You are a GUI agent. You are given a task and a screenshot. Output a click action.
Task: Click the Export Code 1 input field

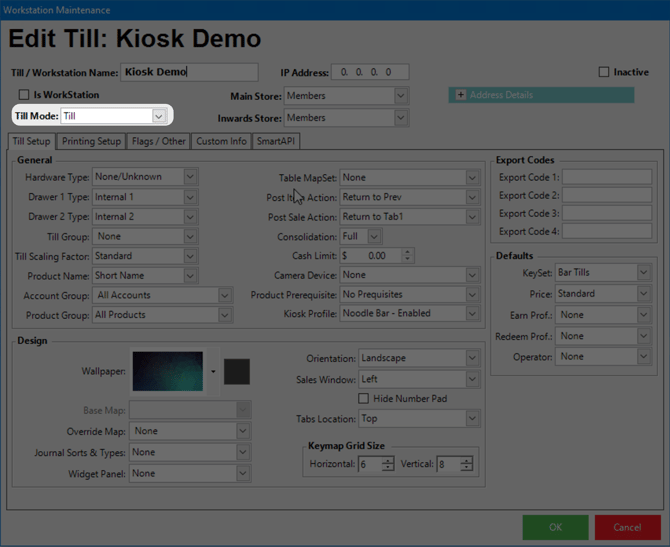click(607, 178)
